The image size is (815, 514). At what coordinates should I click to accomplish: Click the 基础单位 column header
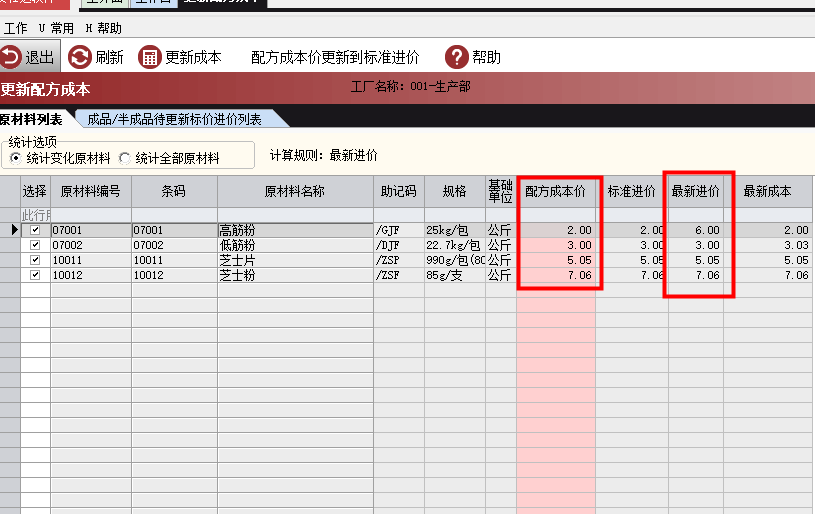point(501,191)
